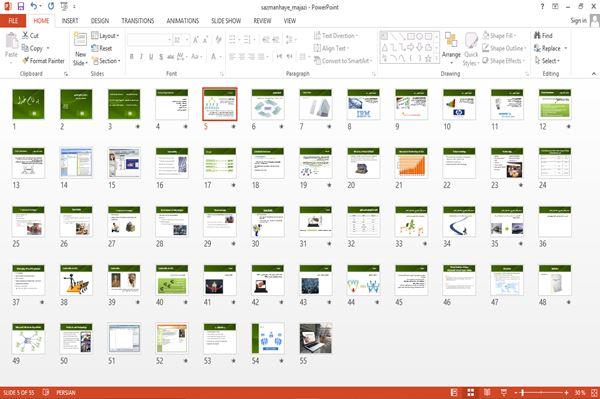
Task: Click the Save icon in quick access toolbar
Action: click(x=21, y=7)
